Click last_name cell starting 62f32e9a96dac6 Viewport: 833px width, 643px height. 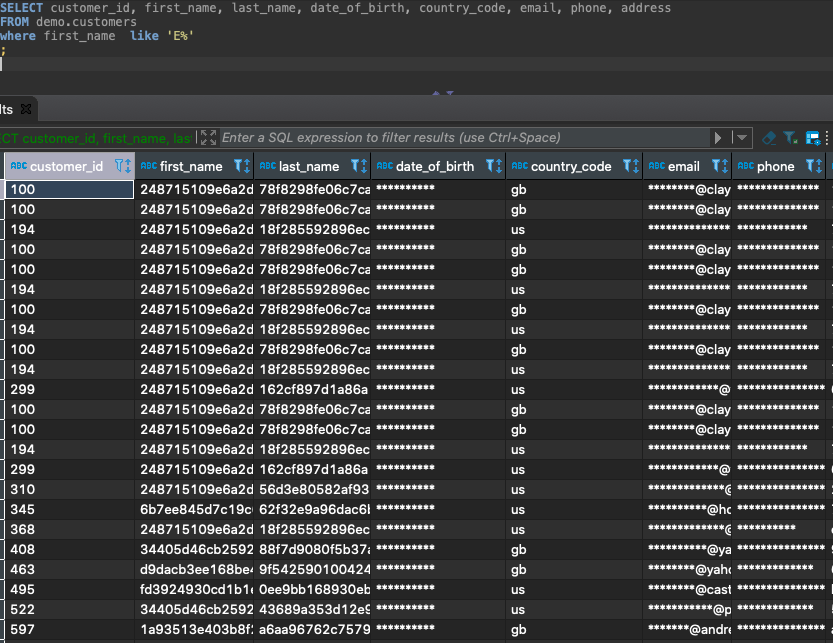click(x=312, y=510)
